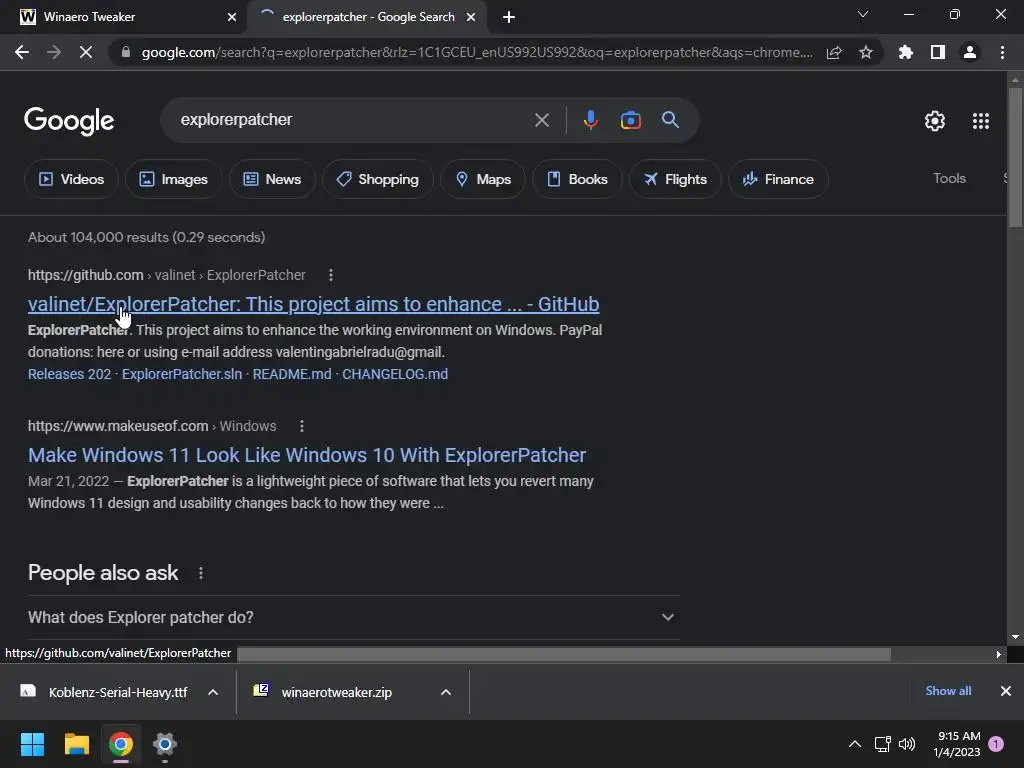Click the address bar URL
The height and width of the screenshot is (768, 1024).
pos(477,52)
